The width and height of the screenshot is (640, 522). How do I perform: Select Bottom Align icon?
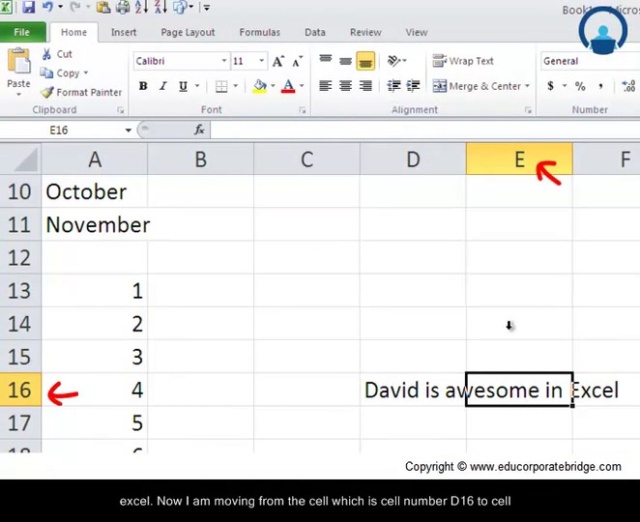365,61
